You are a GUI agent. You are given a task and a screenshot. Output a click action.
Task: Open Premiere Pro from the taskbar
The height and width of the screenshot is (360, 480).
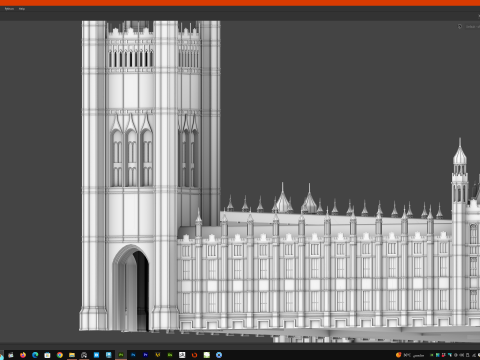pyautogui.click(x=145, y=355)
